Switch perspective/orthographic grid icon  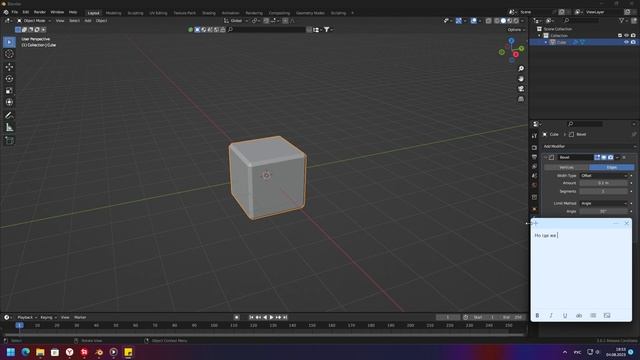coord(521,99)
